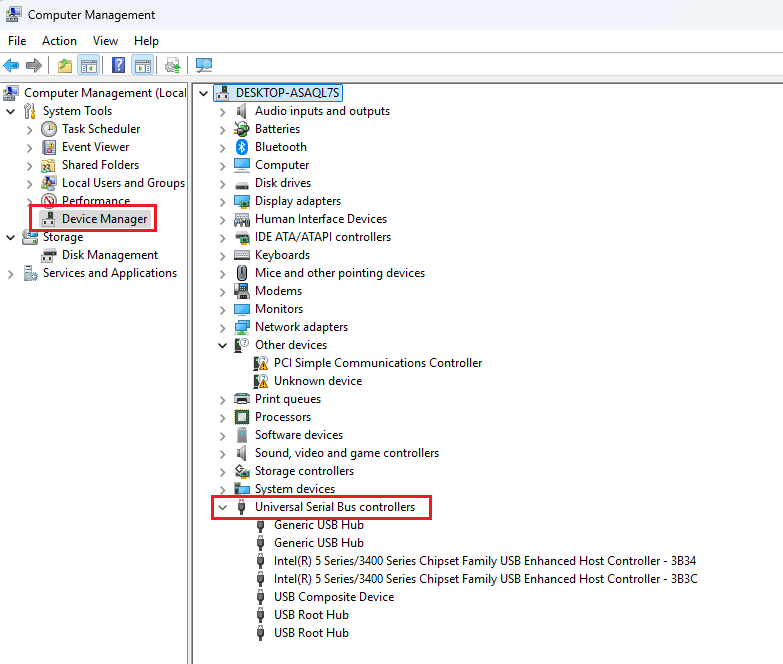Click the Display adapters category icon

coord(242,201)
